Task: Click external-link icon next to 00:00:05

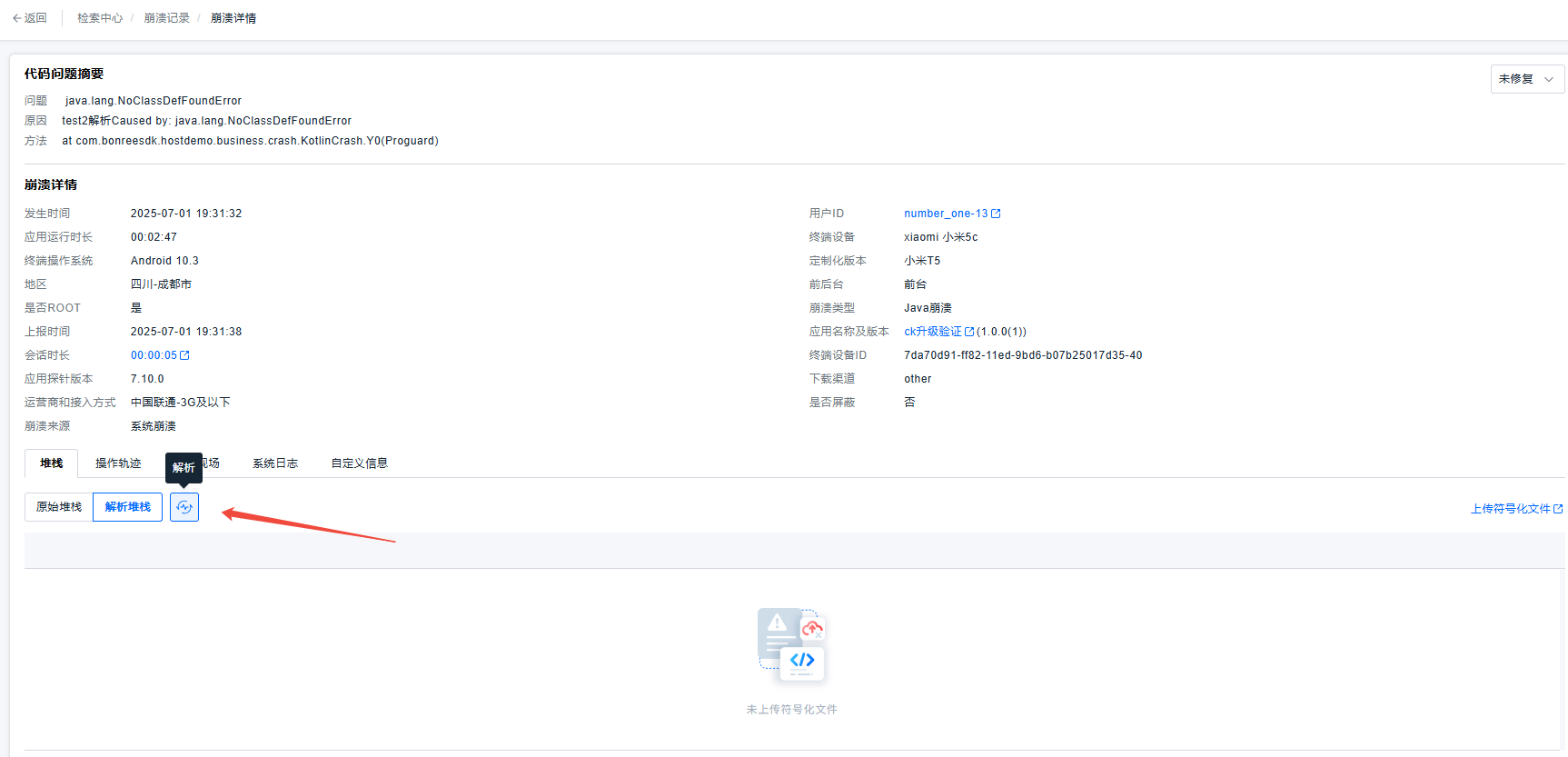Action: pos(185,355)
